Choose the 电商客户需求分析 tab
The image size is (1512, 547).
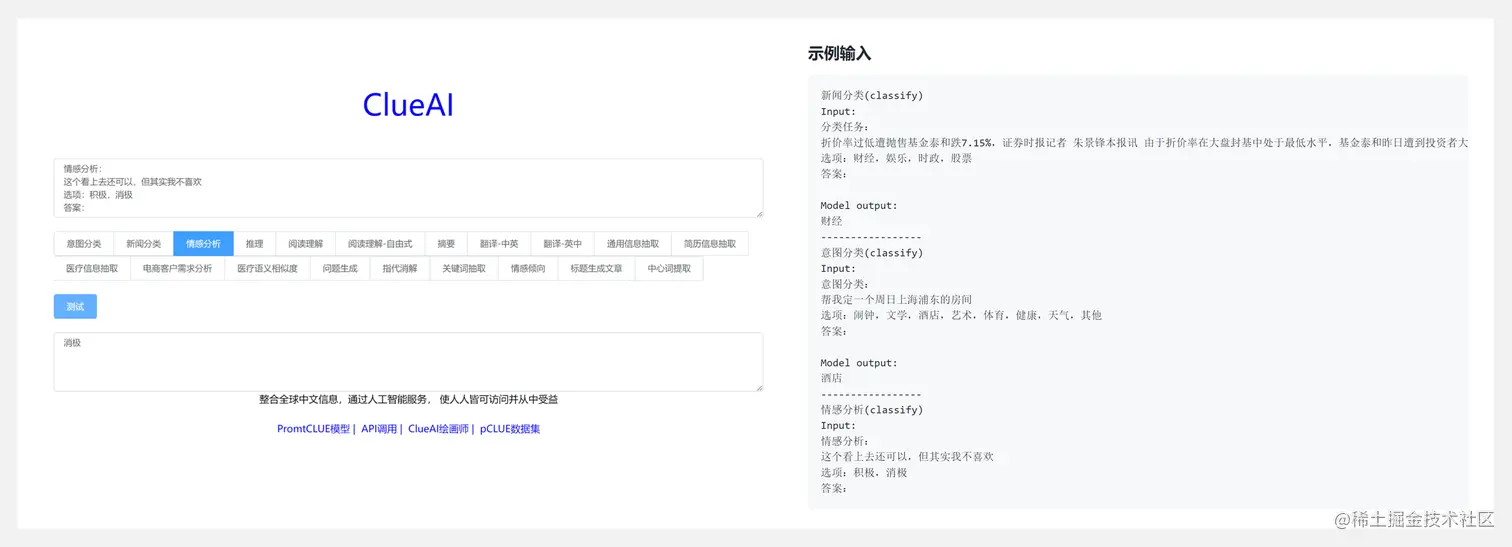177,269
